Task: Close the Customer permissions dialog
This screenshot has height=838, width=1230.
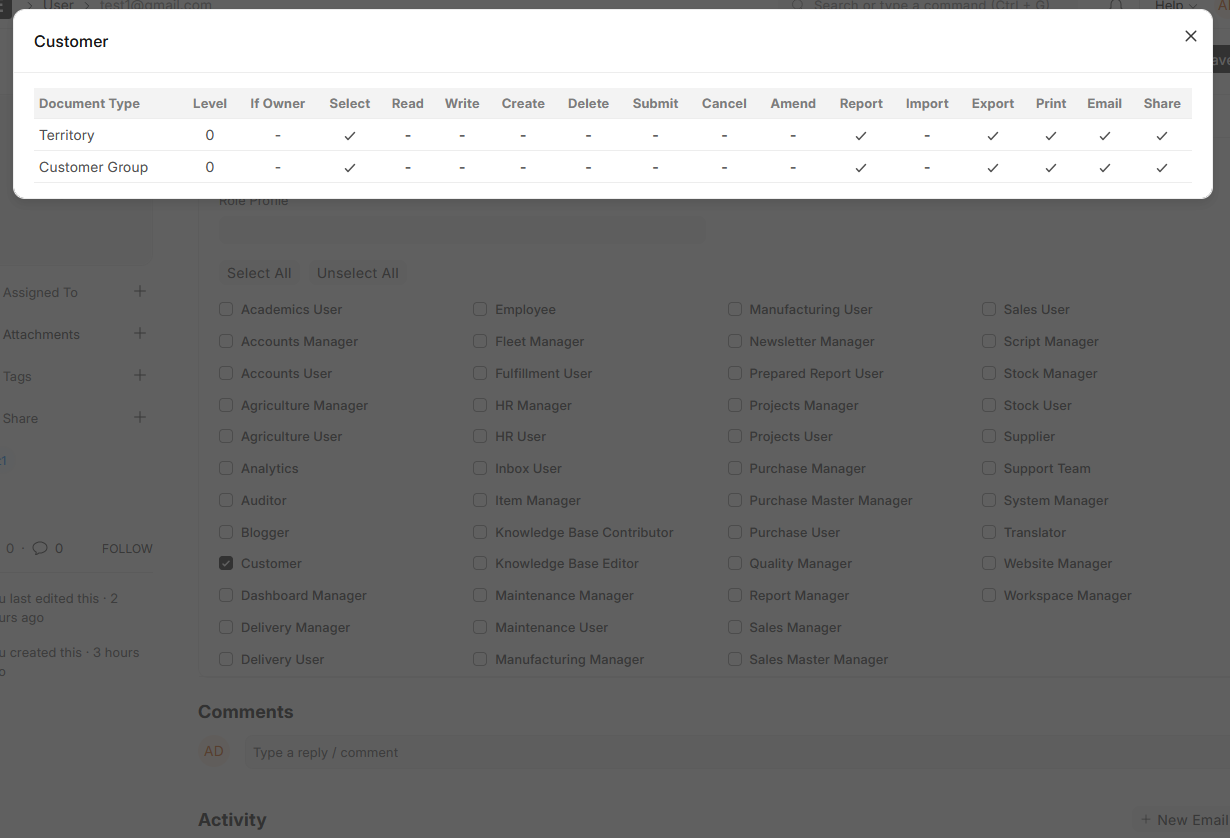Action: point(1190,36)
